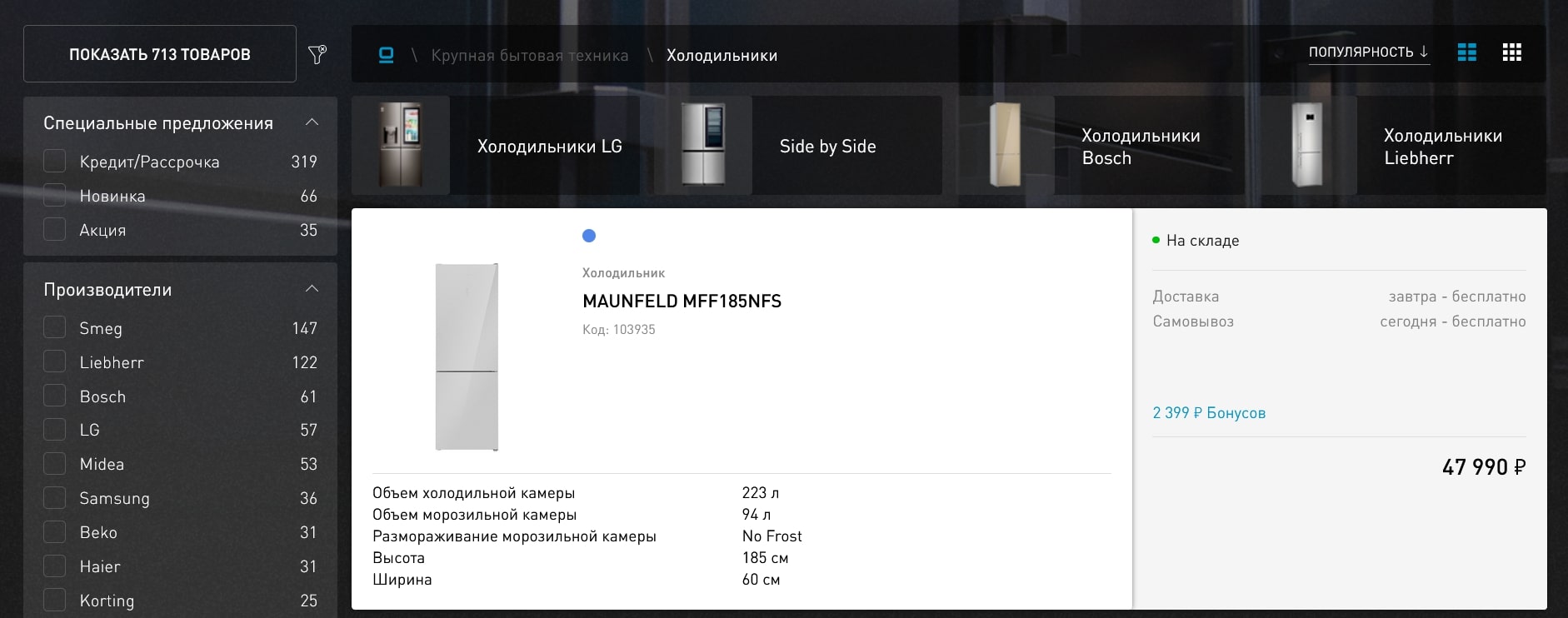This screenshot has width=1568, height=618.
Task: Enable the Midea manufacturer filter
Action: click(54, 464)
